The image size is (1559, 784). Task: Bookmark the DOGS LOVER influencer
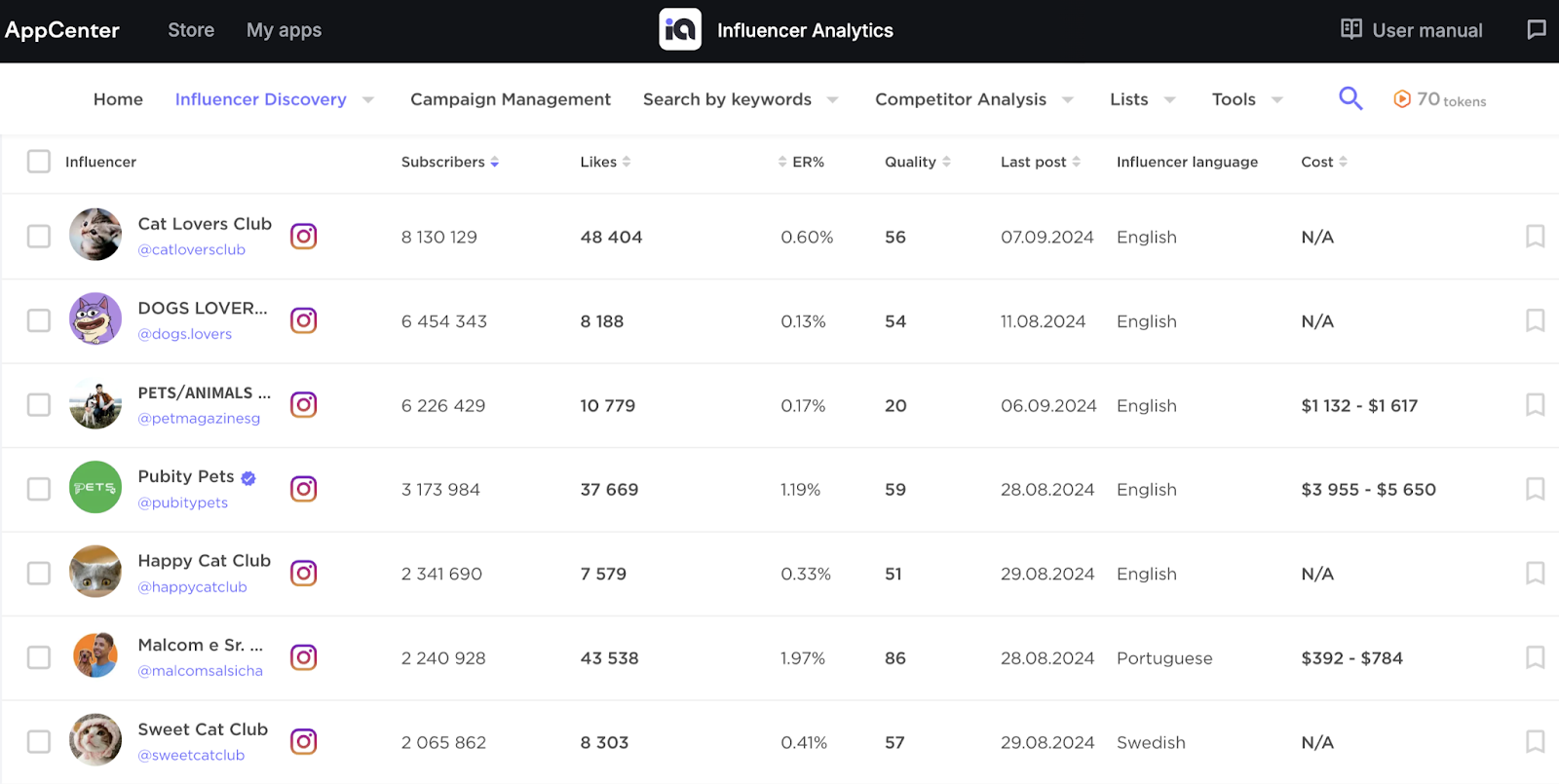[x=1536, y=320]
